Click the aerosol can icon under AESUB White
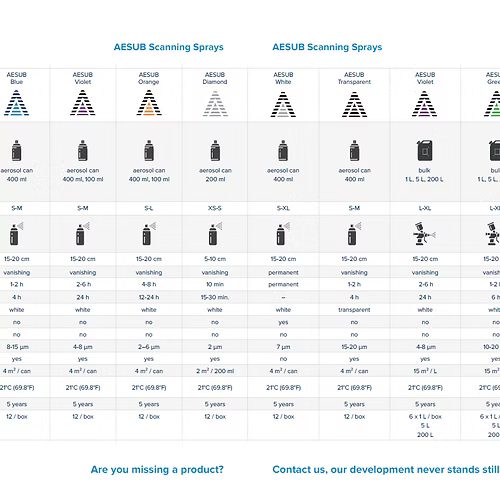 (283, 150)
